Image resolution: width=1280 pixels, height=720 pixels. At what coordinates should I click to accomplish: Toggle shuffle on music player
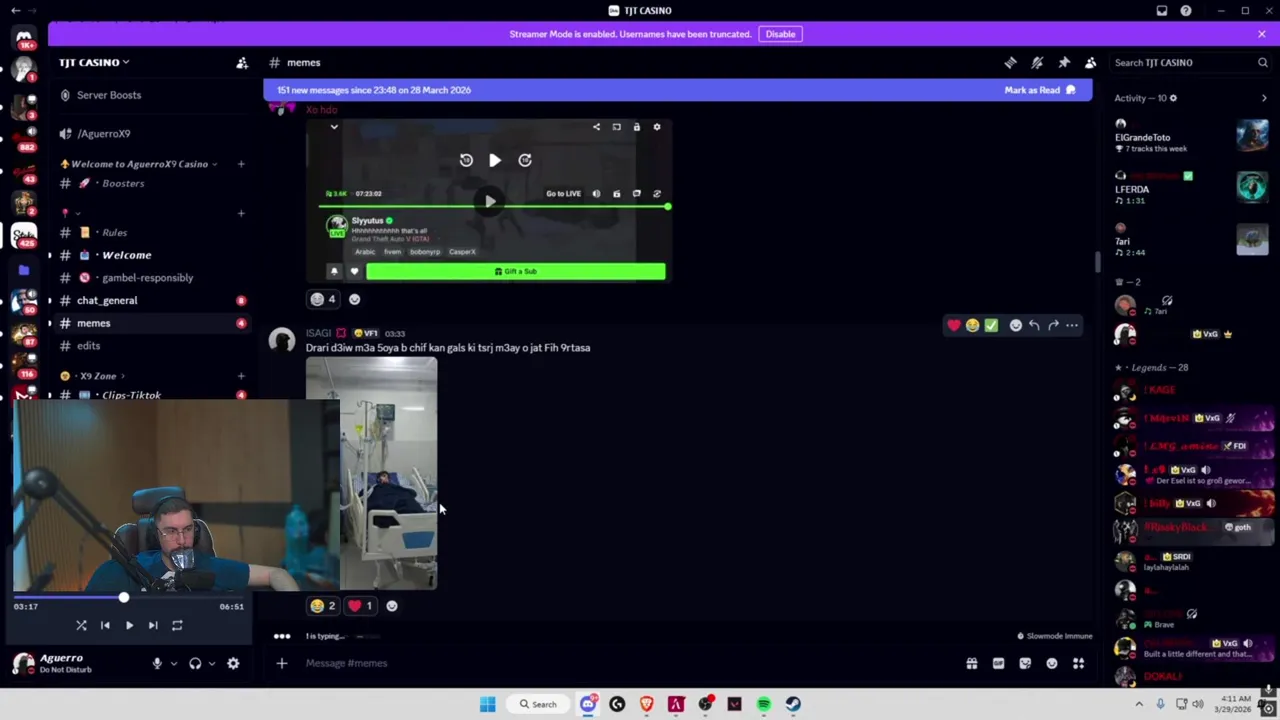[x=81, y=625]
